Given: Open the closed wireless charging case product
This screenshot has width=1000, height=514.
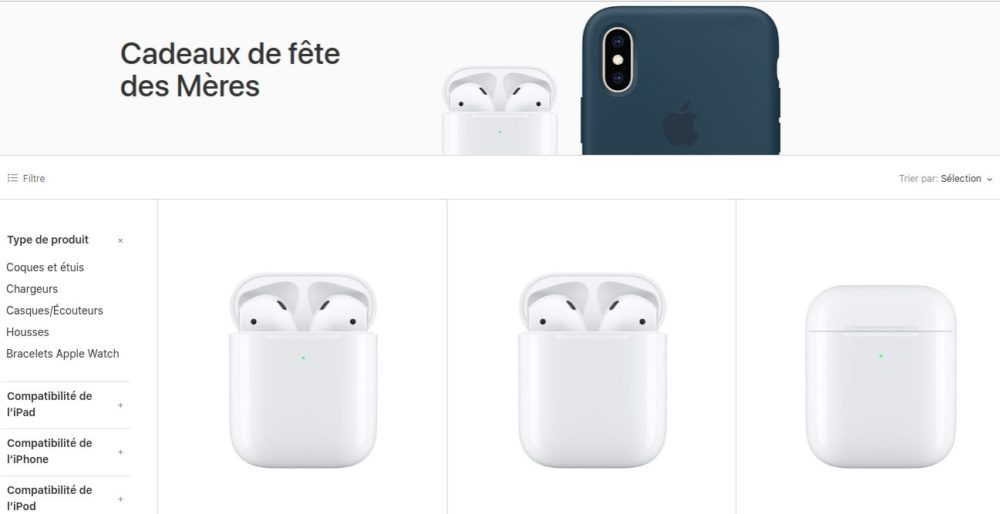Looking at the screenshot, I should (x=881, y=376).
